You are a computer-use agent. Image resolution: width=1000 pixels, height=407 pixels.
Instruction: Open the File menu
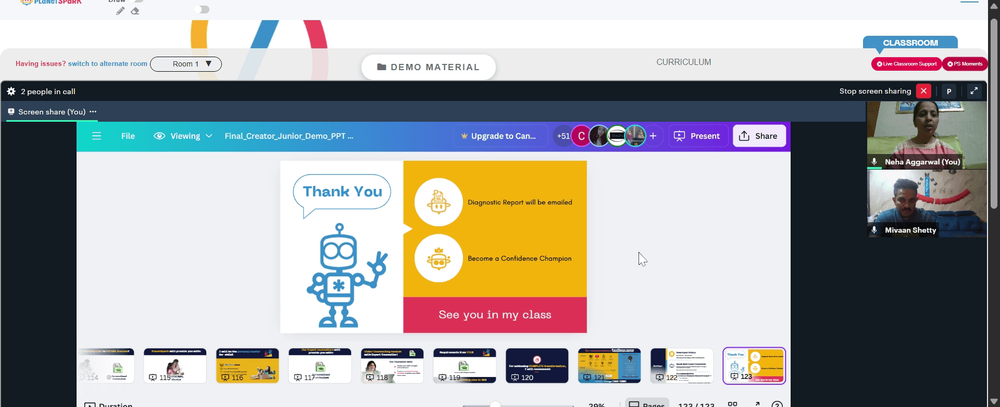pos(128,136)
